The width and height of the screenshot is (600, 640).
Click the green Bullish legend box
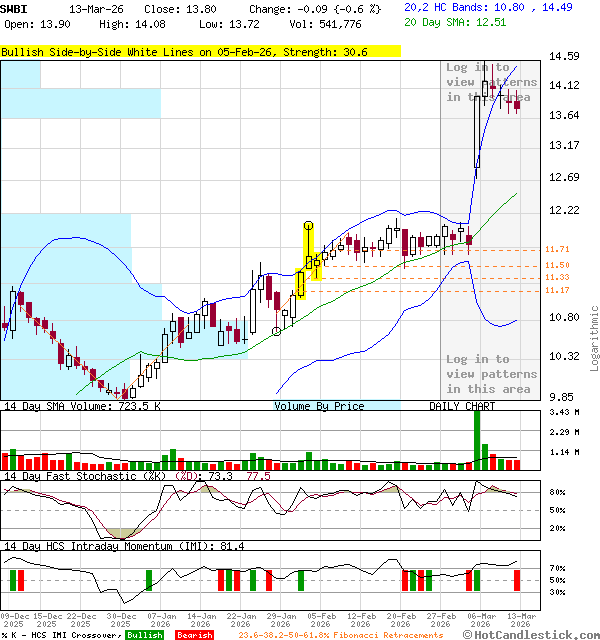tap(144, 635)
